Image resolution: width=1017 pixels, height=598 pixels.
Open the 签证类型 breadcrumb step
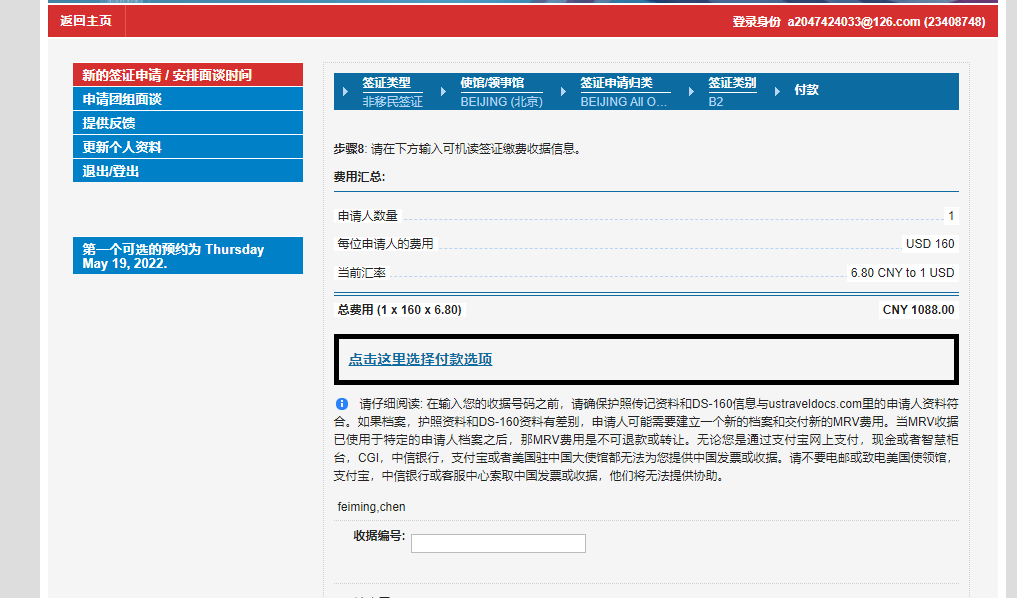tap(386, 84)
